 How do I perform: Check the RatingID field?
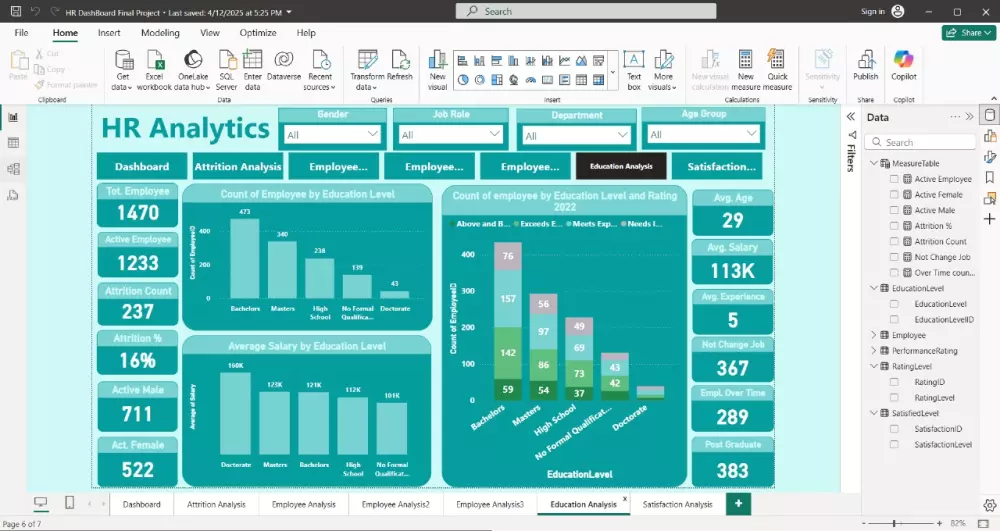[894, 382]
